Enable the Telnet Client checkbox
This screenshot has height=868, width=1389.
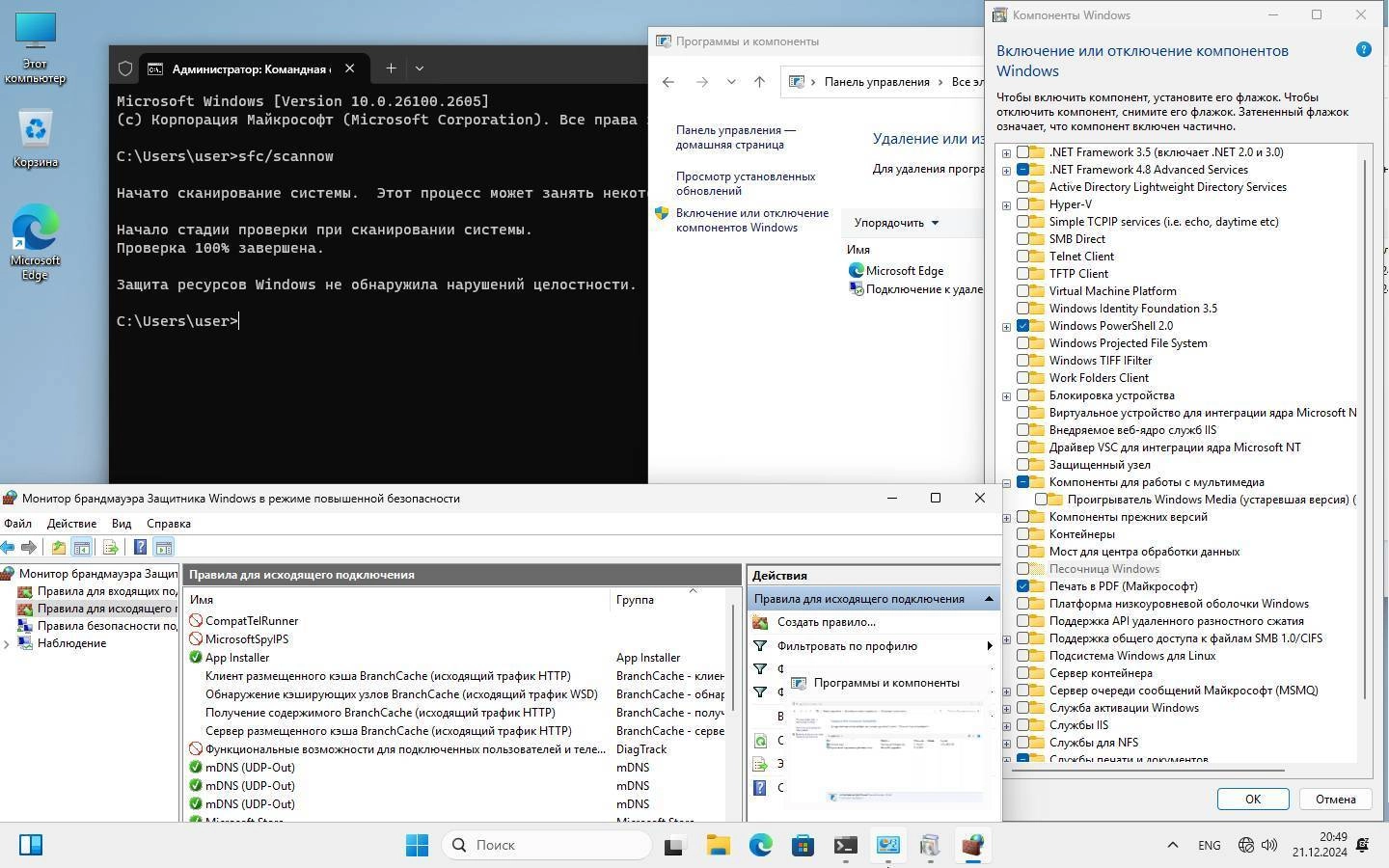point(1023,257)
